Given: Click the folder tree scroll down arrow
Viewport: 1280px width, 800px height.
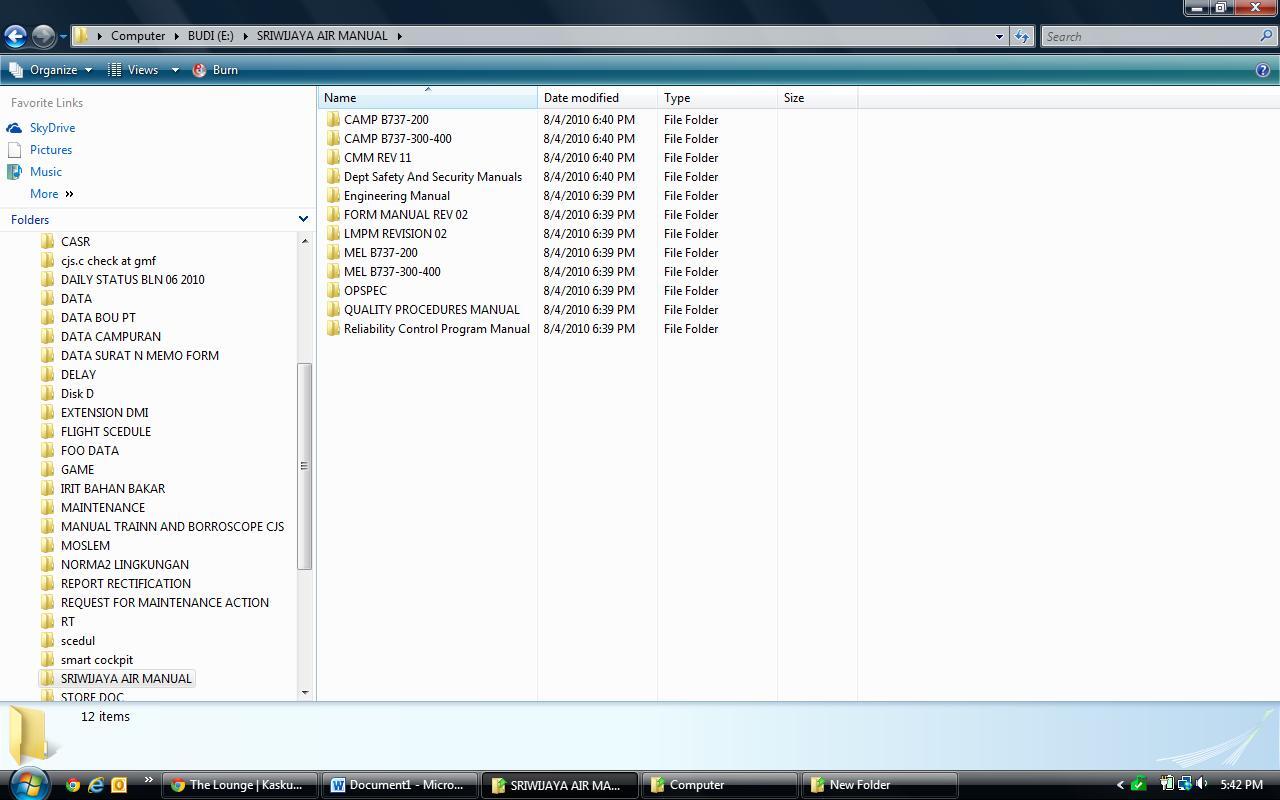Looking at the screenshot, I should coord(305,692).
